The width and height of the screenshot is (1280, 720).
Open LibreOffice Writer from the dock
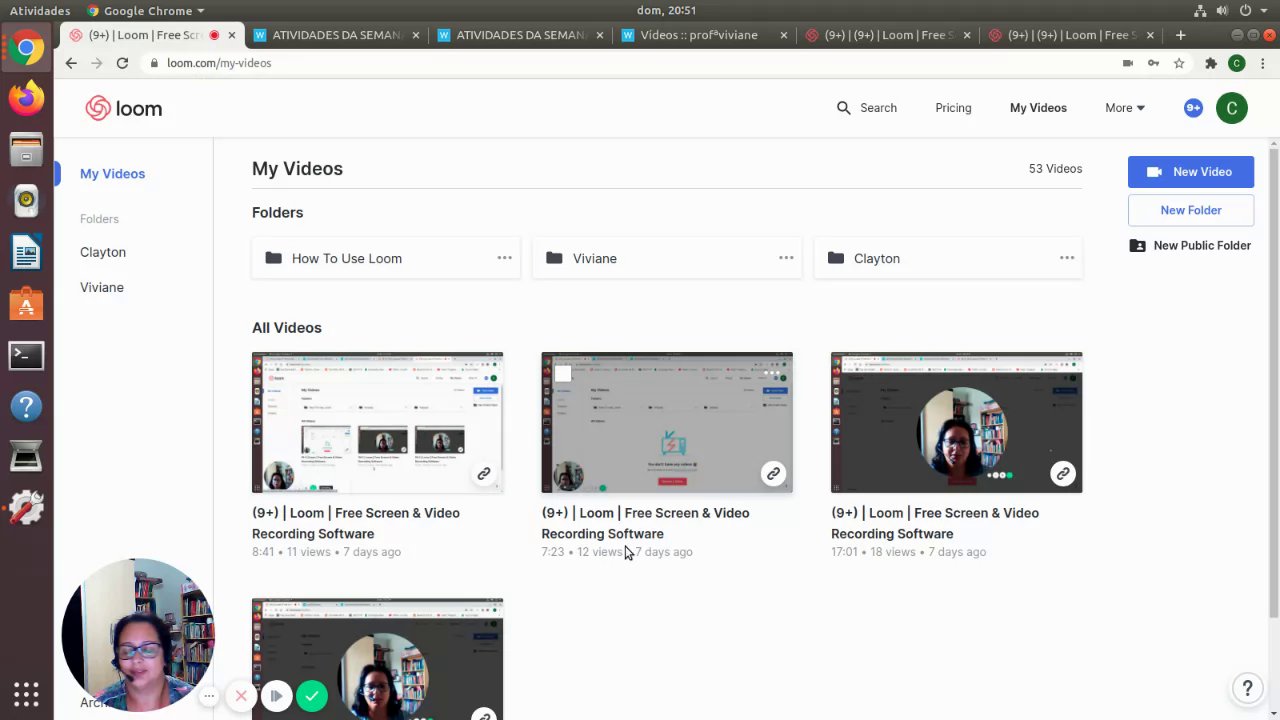[26, 253]
